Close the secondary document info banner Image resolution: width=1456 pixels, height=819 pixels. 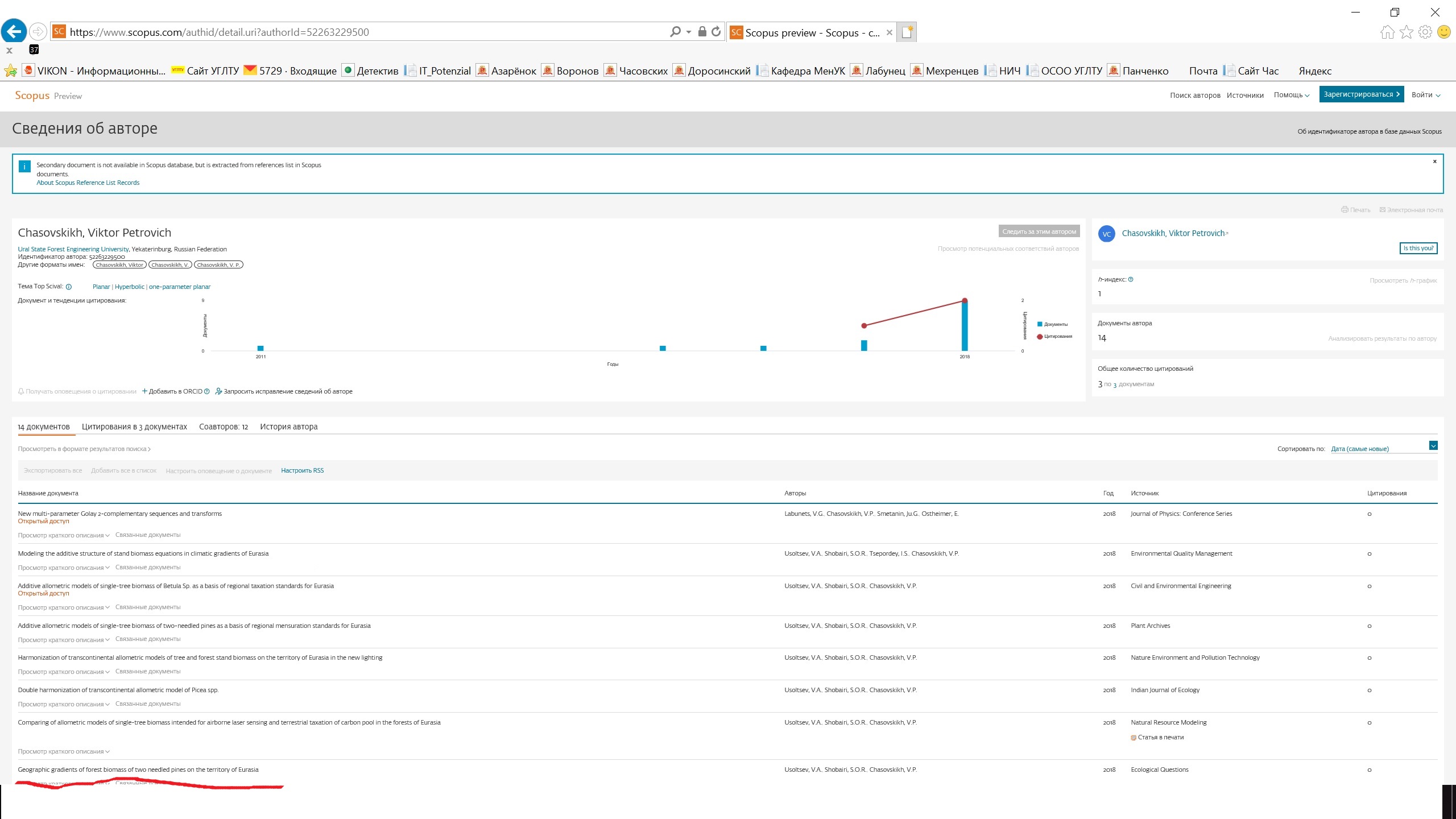[x=1434, y=162]
